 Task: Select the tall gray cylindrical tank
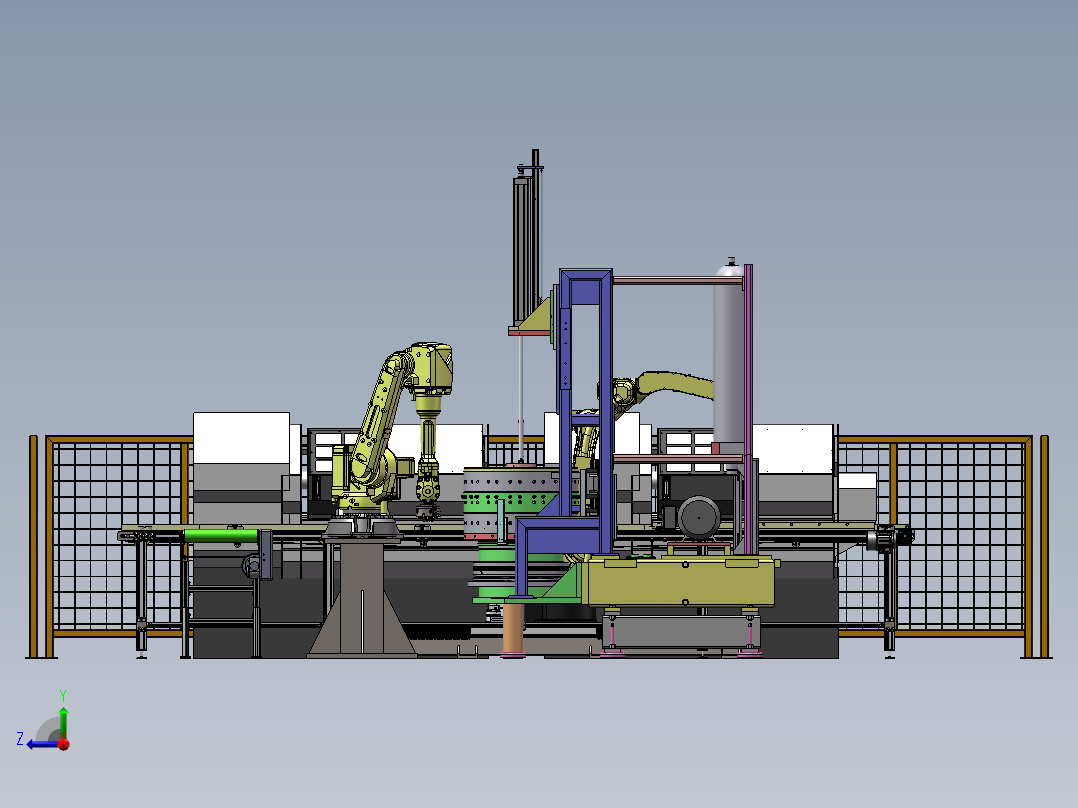[x=728, y=358]
